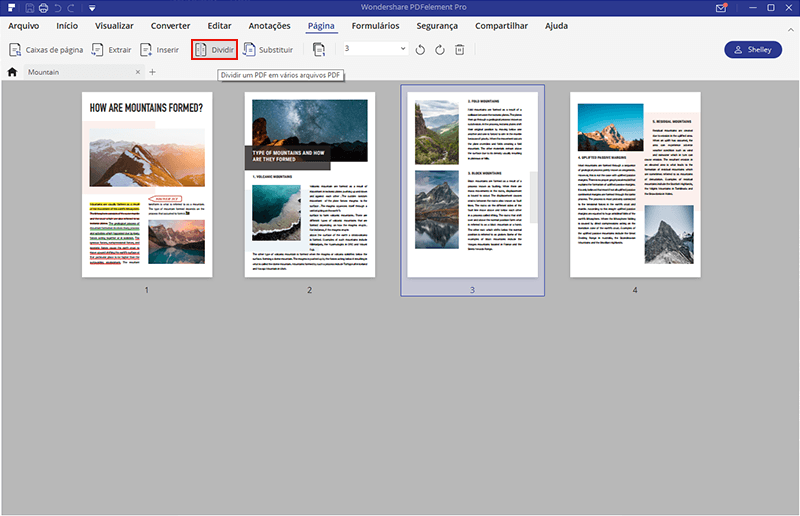Click the Print icon in title bar
The image size is (800, 516).
43,8
